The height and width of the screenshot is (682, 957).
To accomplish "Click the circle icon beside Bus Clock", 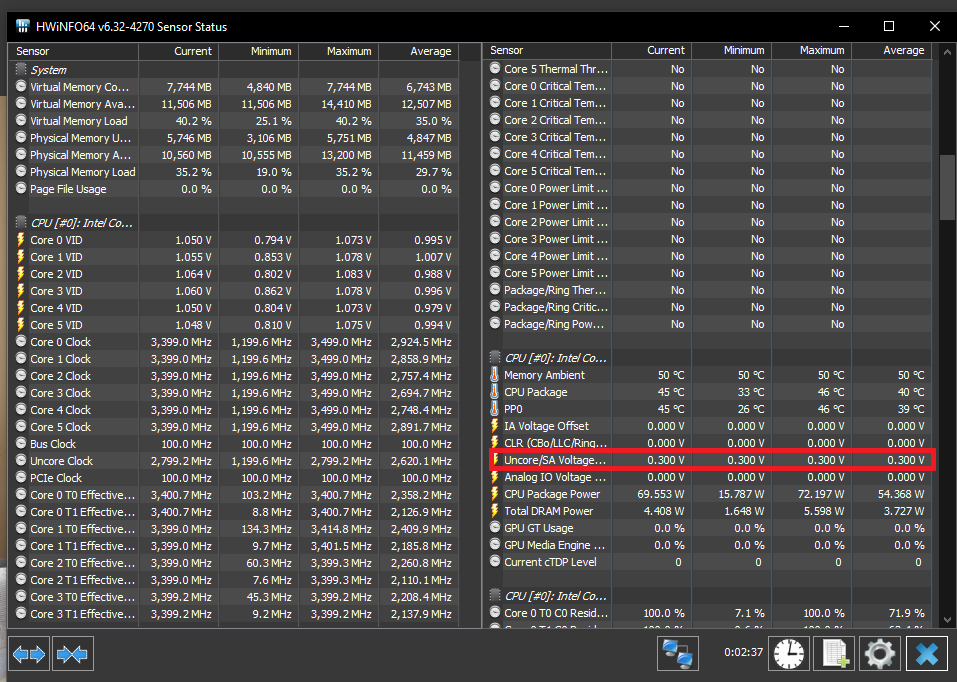I will [21, 443].
